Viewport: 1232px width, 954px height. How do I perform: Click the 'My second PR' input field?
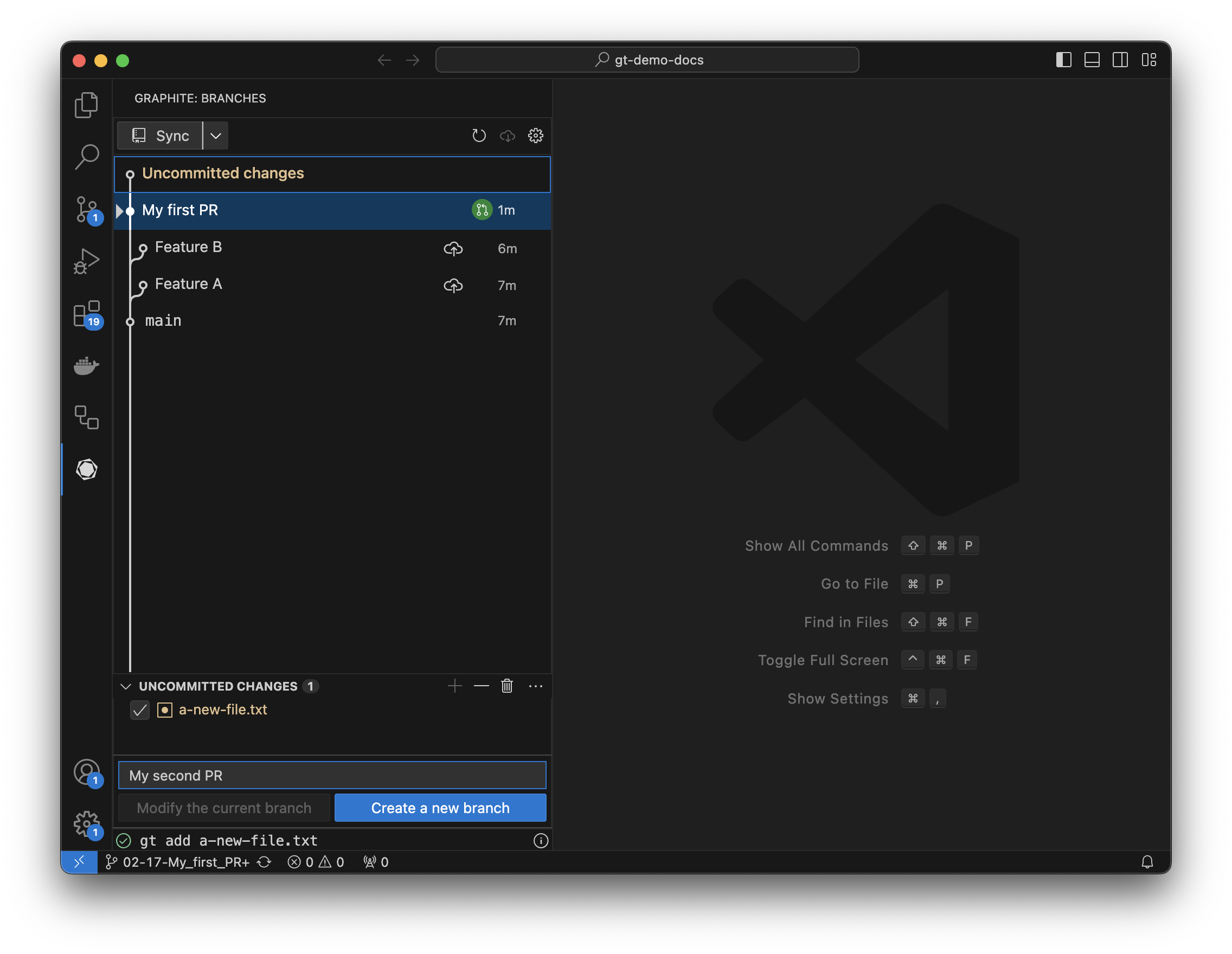[x=333, y=775]
